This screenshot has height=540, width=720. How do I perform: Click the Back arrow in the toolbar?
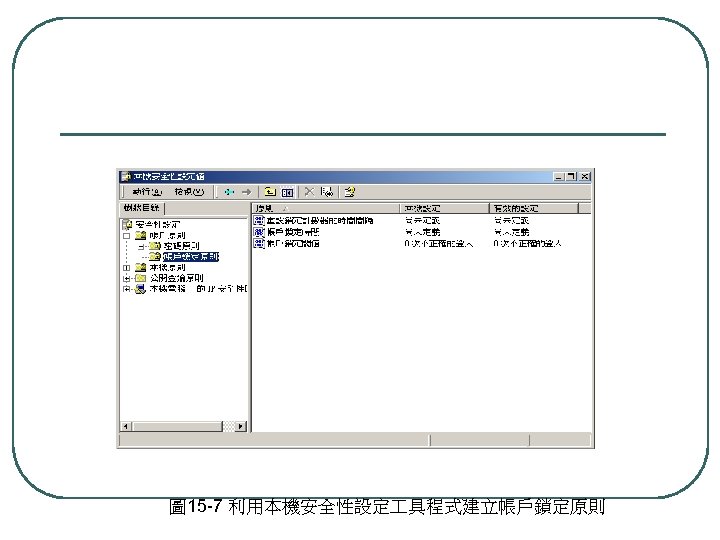(229, 192)
